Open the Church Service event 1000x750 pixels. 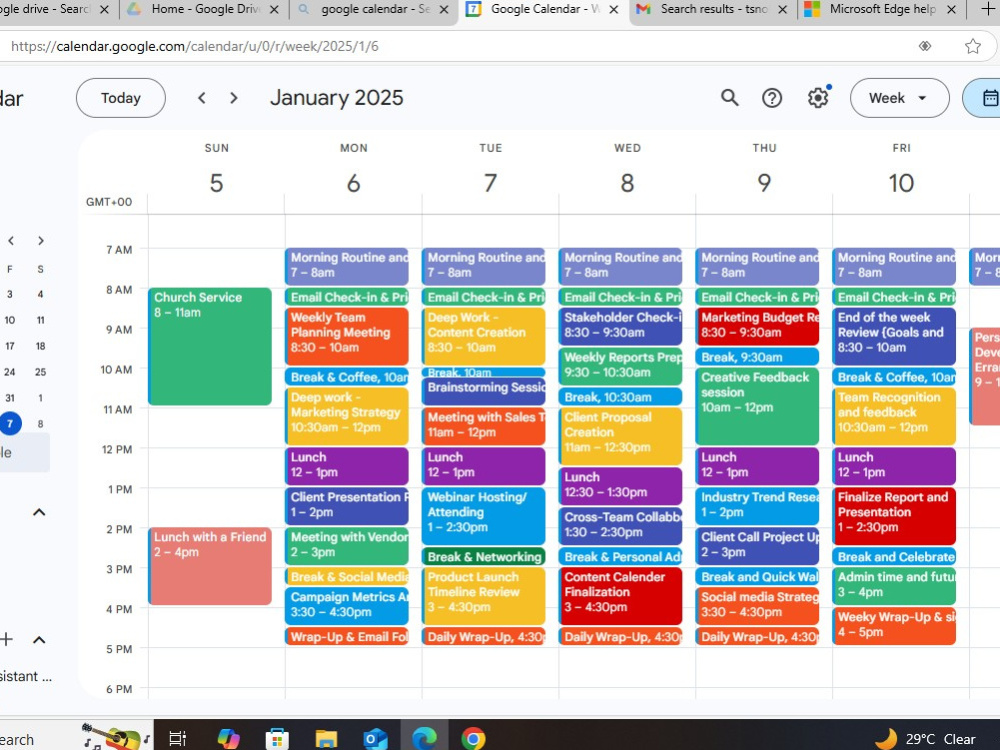210,346
